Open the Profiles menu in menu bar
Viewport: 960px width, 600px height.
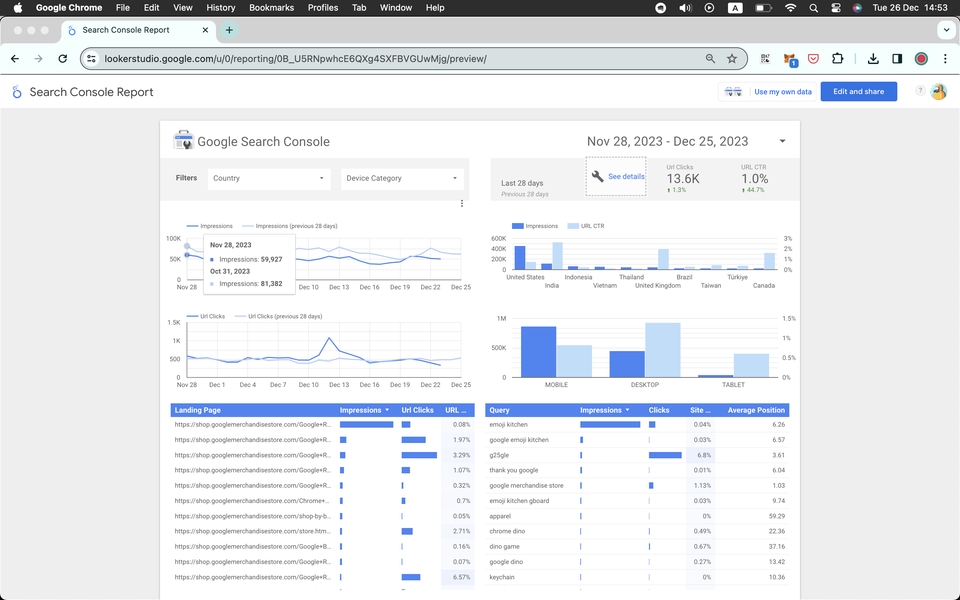[x=323, y=7]
